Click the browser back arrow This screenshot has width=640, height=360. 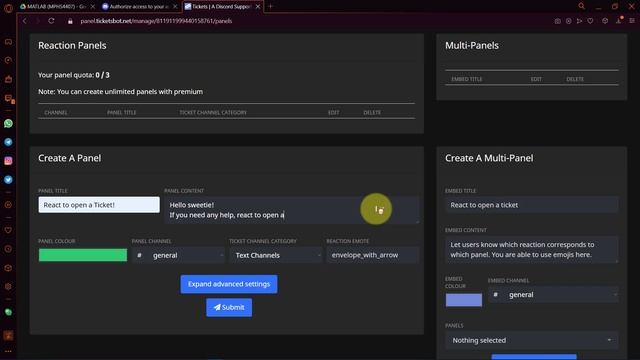(x=24, y=21)
